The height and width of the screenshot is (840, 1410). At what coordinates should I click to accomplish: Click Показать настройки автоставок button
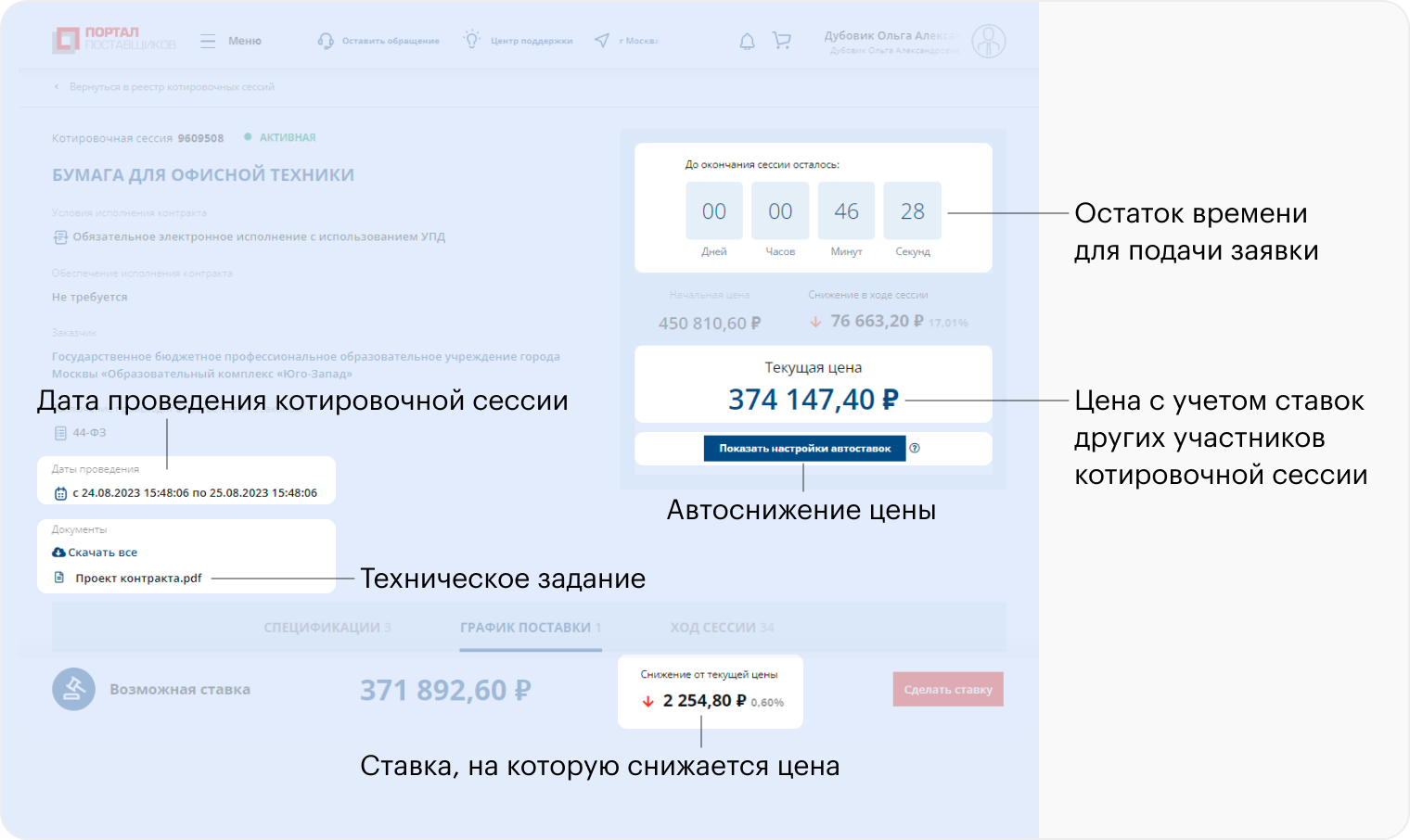[804, 448]
